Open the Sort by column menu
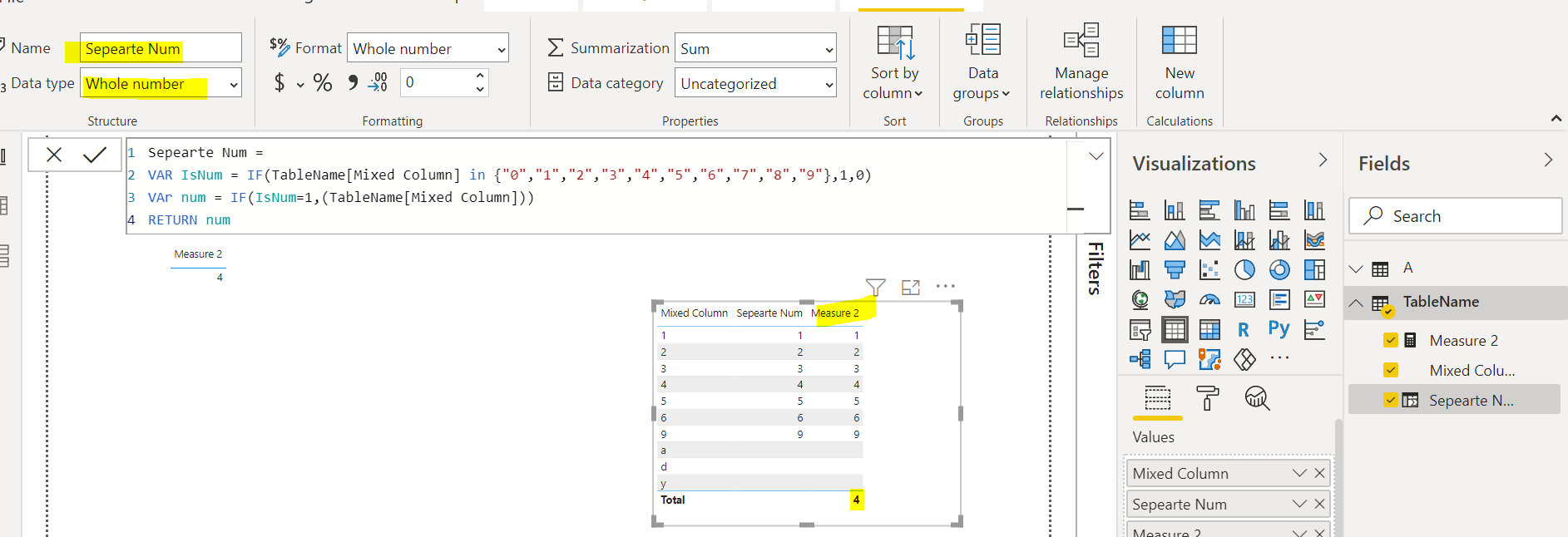The width and height of the screenshot is (1568, 537). (894, 63)
